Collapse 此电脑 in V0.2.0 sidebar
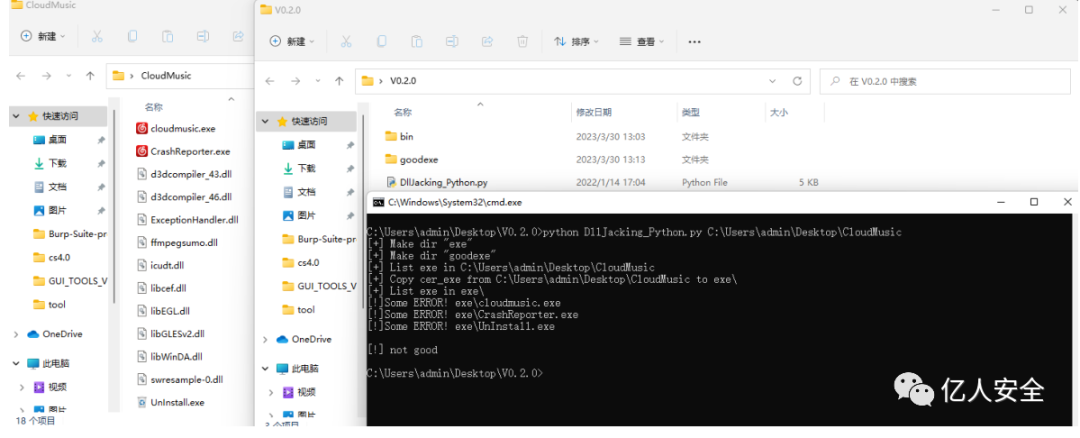The width and height of the screenshot is (1080, 438). (265, 368)
